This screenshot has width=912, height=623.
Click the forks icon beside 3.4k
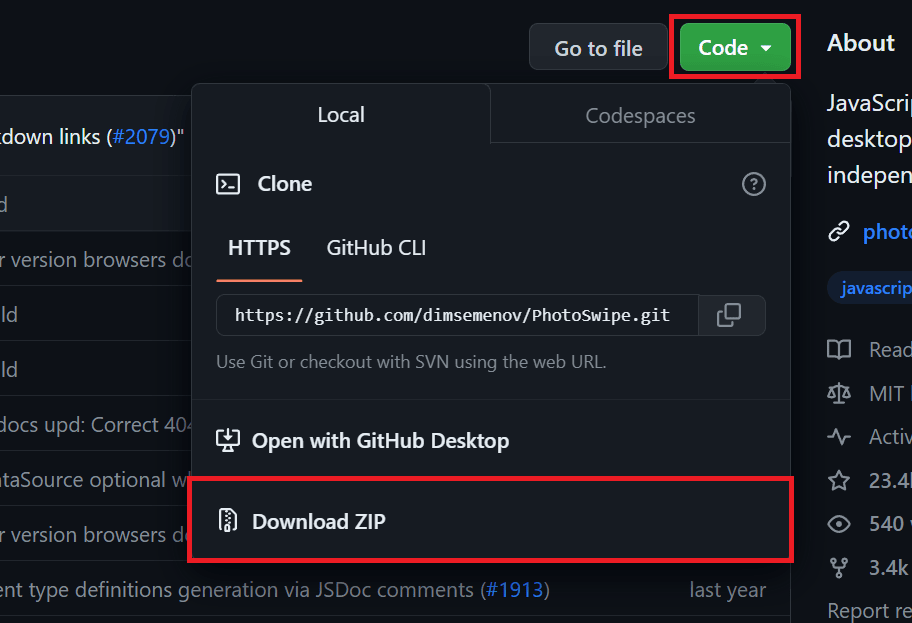pos(839,568)
